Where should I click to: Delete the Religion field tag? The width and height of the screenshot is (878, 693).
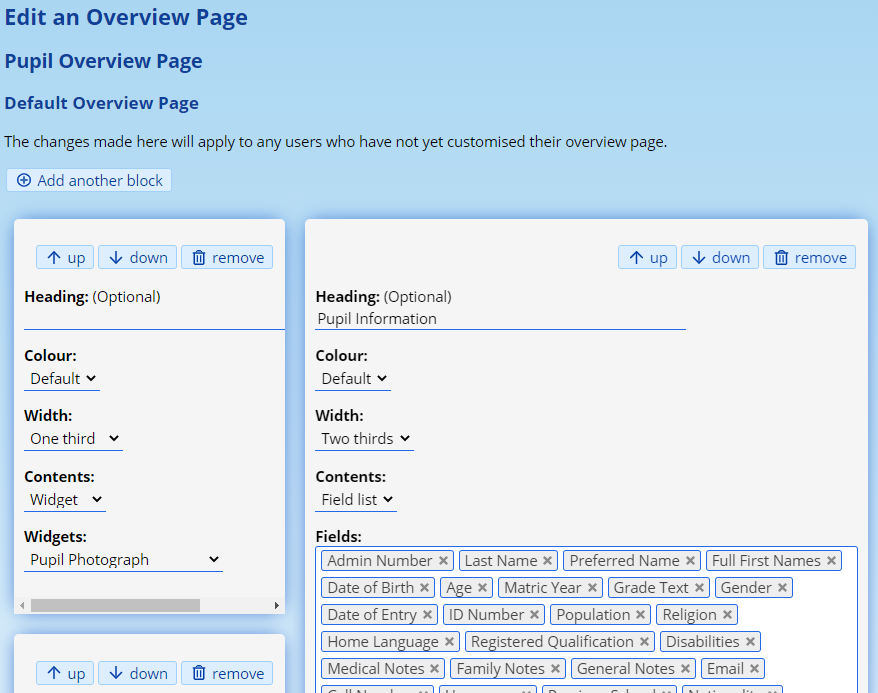(727, 615)
